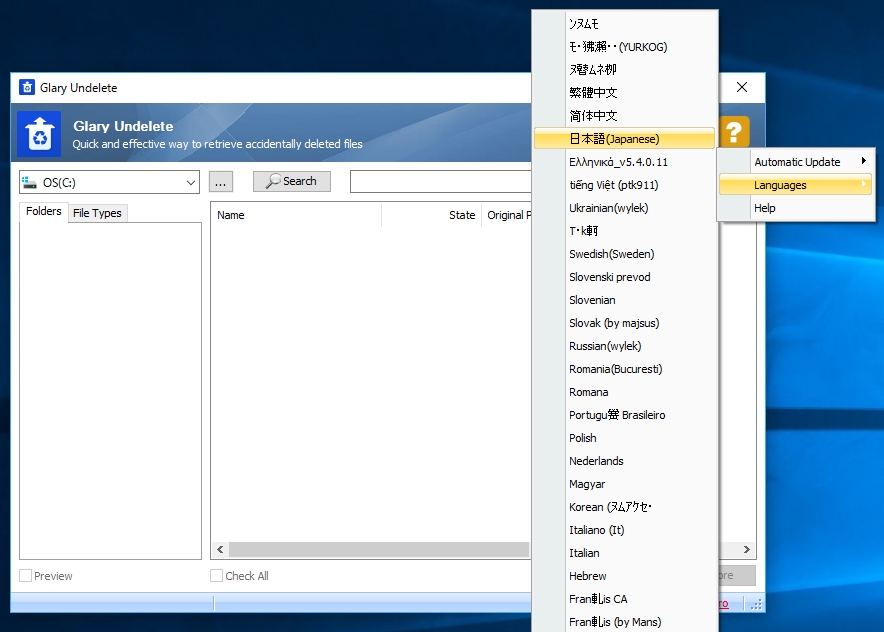Select tiếng Việt (ptk911) language
The image size is (884, 632).
625,185
